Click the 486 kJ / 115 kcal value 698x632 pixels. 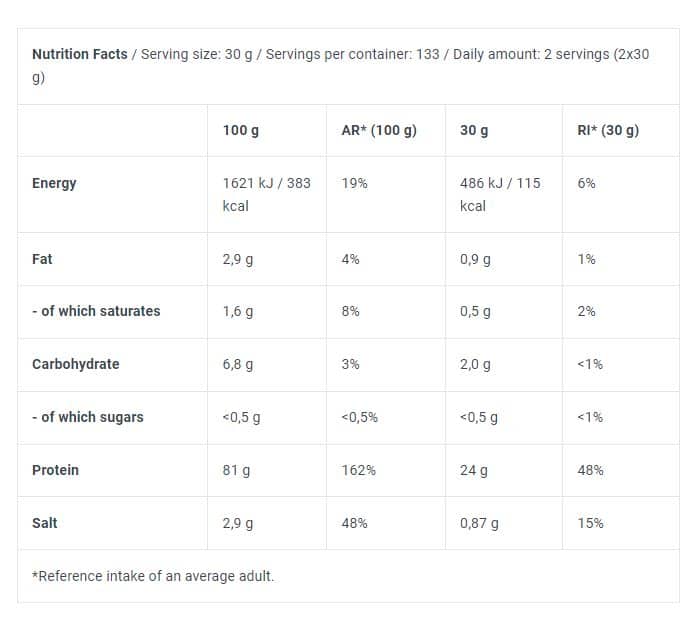click(500, 194)
